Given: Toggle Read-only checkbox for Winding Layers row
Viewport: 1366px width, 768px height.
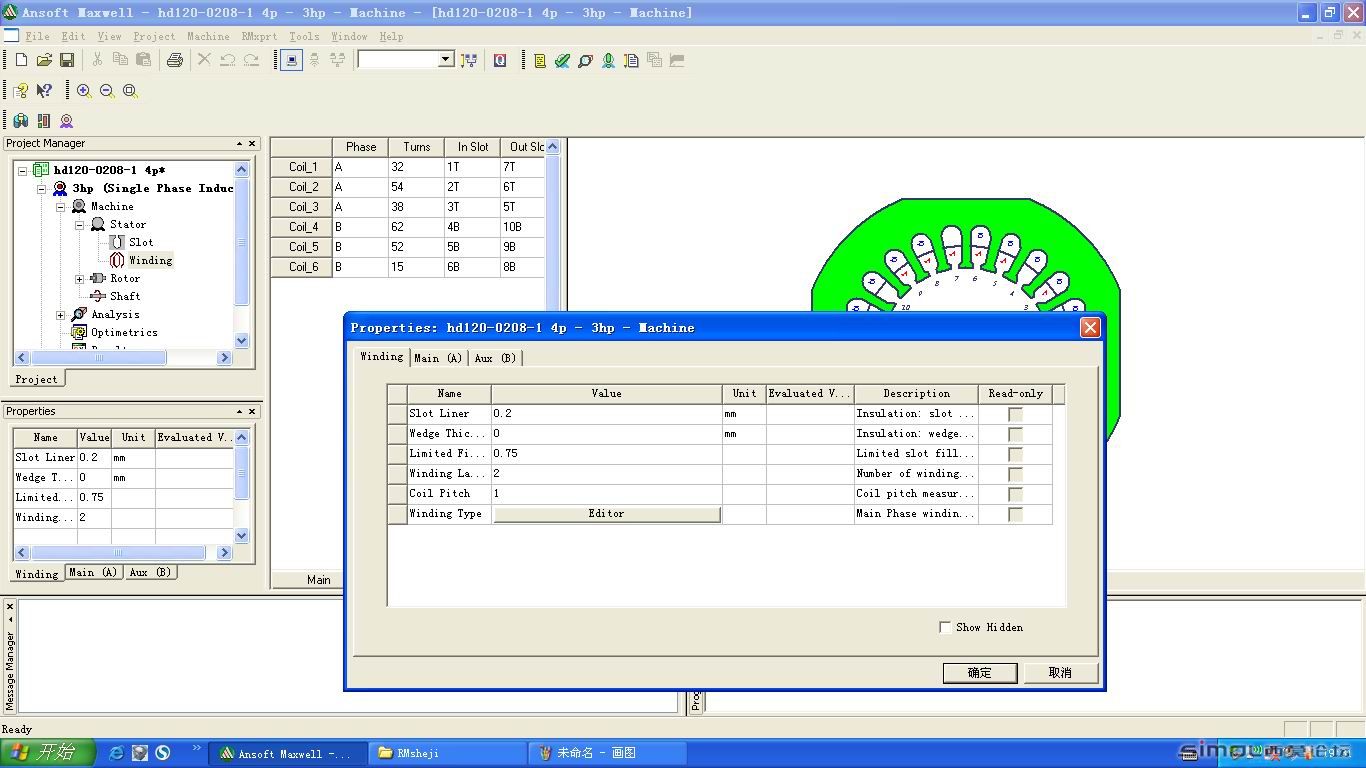Looking at the screenshot, I should [x=1015, y=474].
